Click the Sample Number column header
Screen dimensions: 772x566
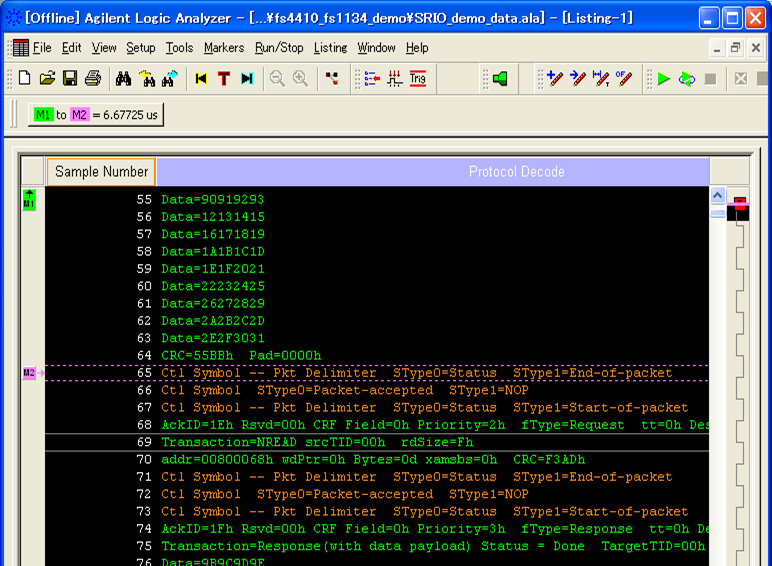(101, 172)
